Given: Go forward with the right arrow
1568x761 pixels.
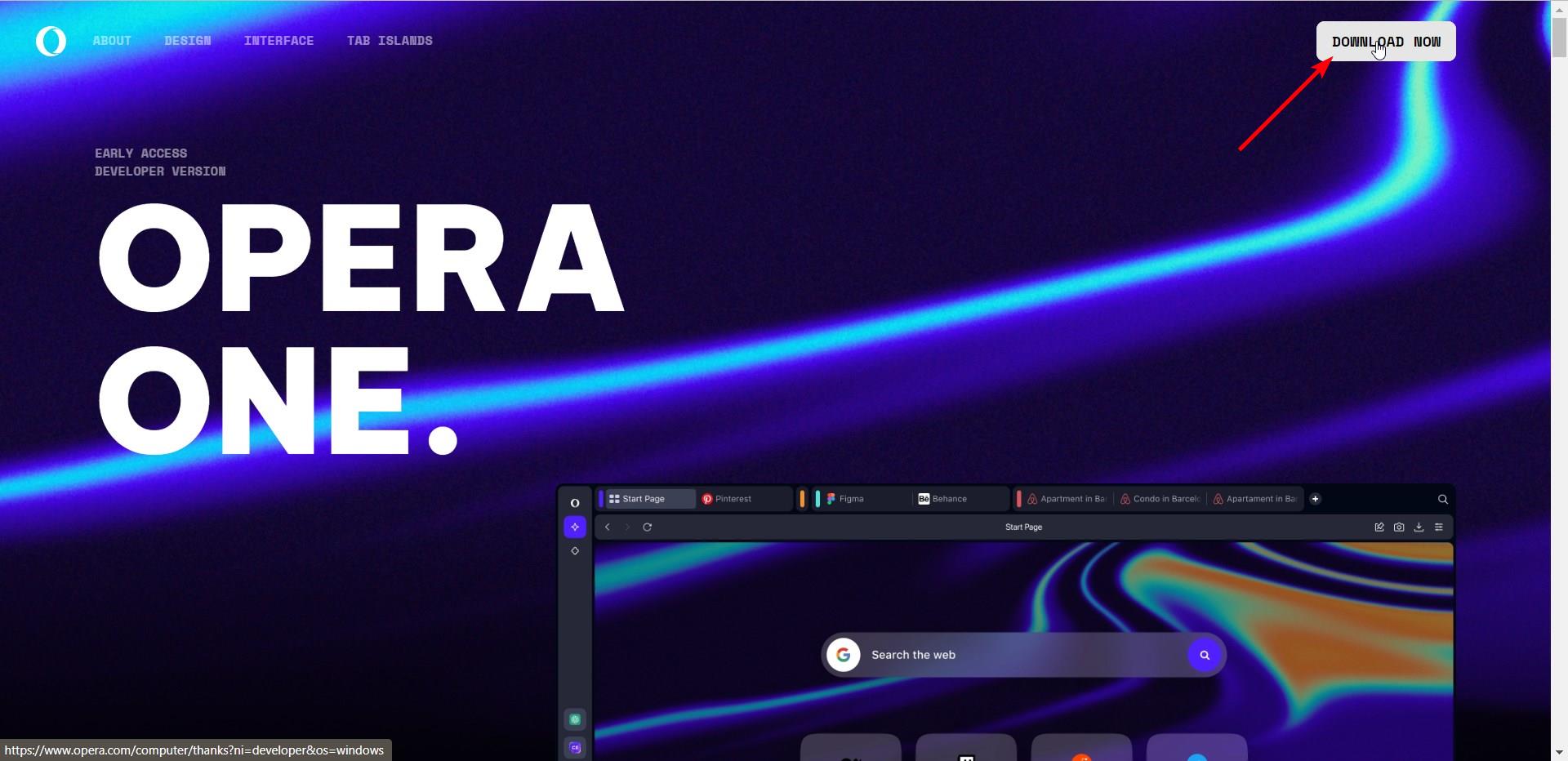Looking at the screenshot, I should (627, 527).
